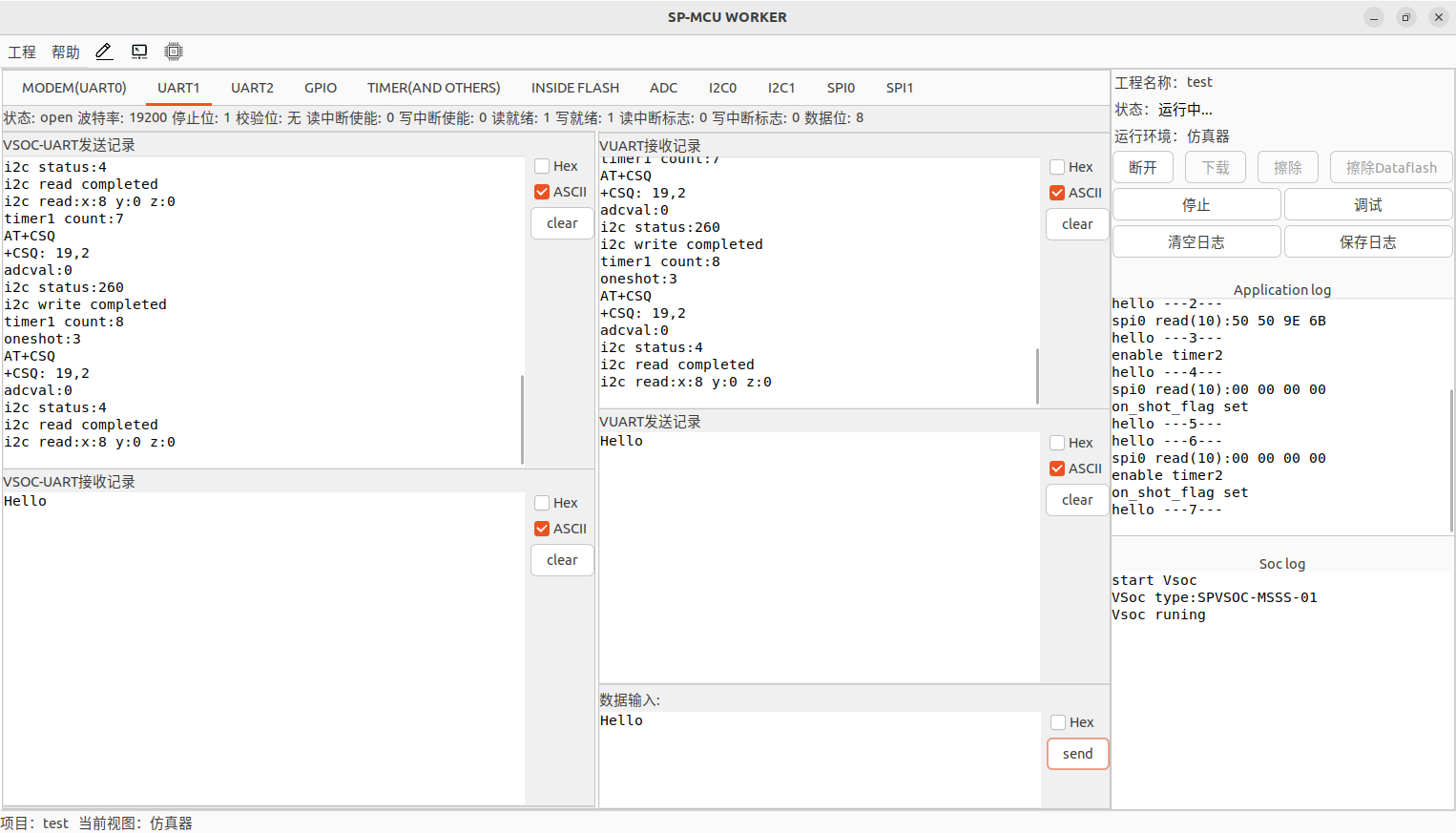Click the monitor simulator icon in toolbar
This screenshot has width=1456, height=833.
tap(139, 52)
